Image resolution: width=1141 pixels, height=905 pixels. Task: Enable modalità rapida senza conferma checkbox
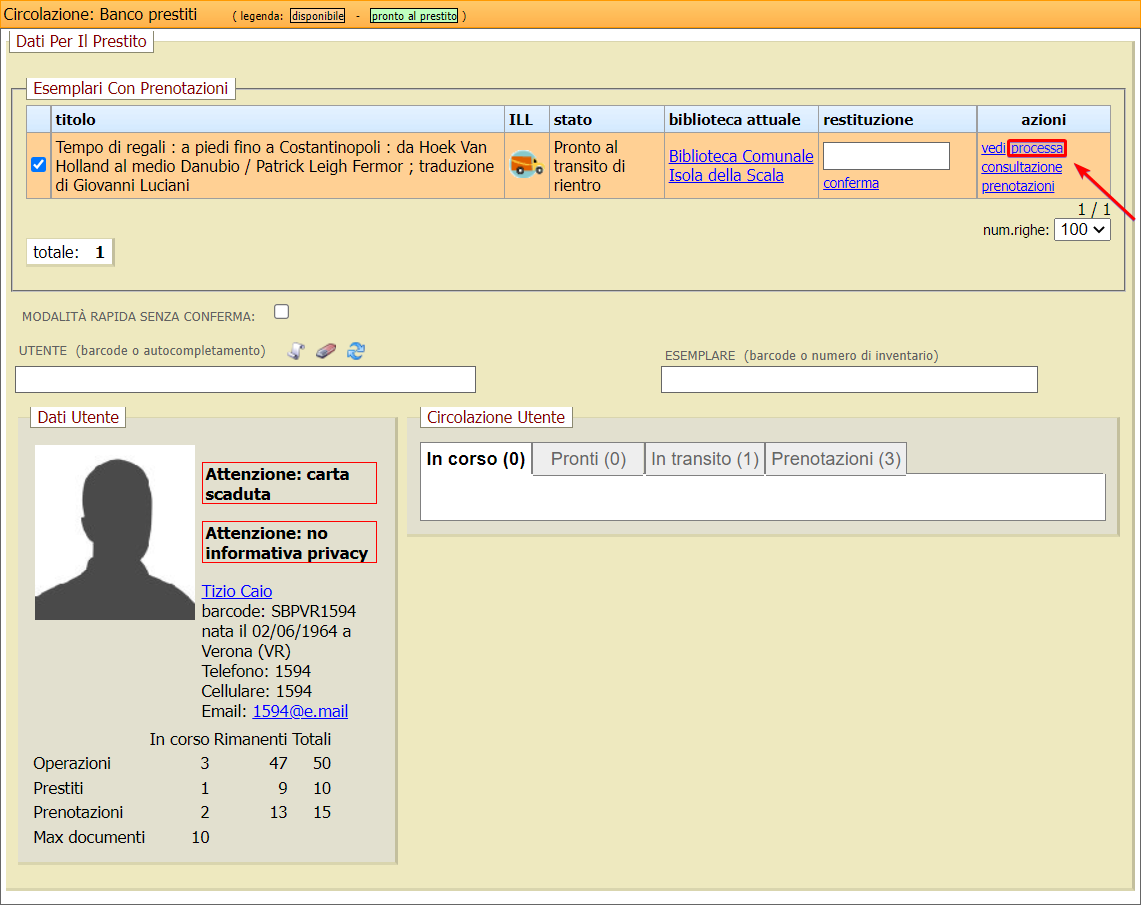tap(282, 312)
